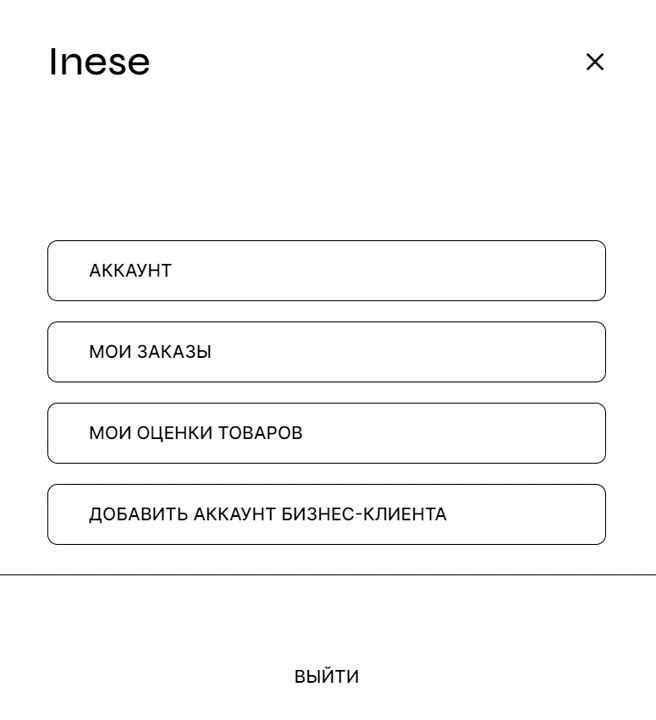Close the Inese account menu panel
Viewport: 656px width, 720px height.
coord(595,62)
